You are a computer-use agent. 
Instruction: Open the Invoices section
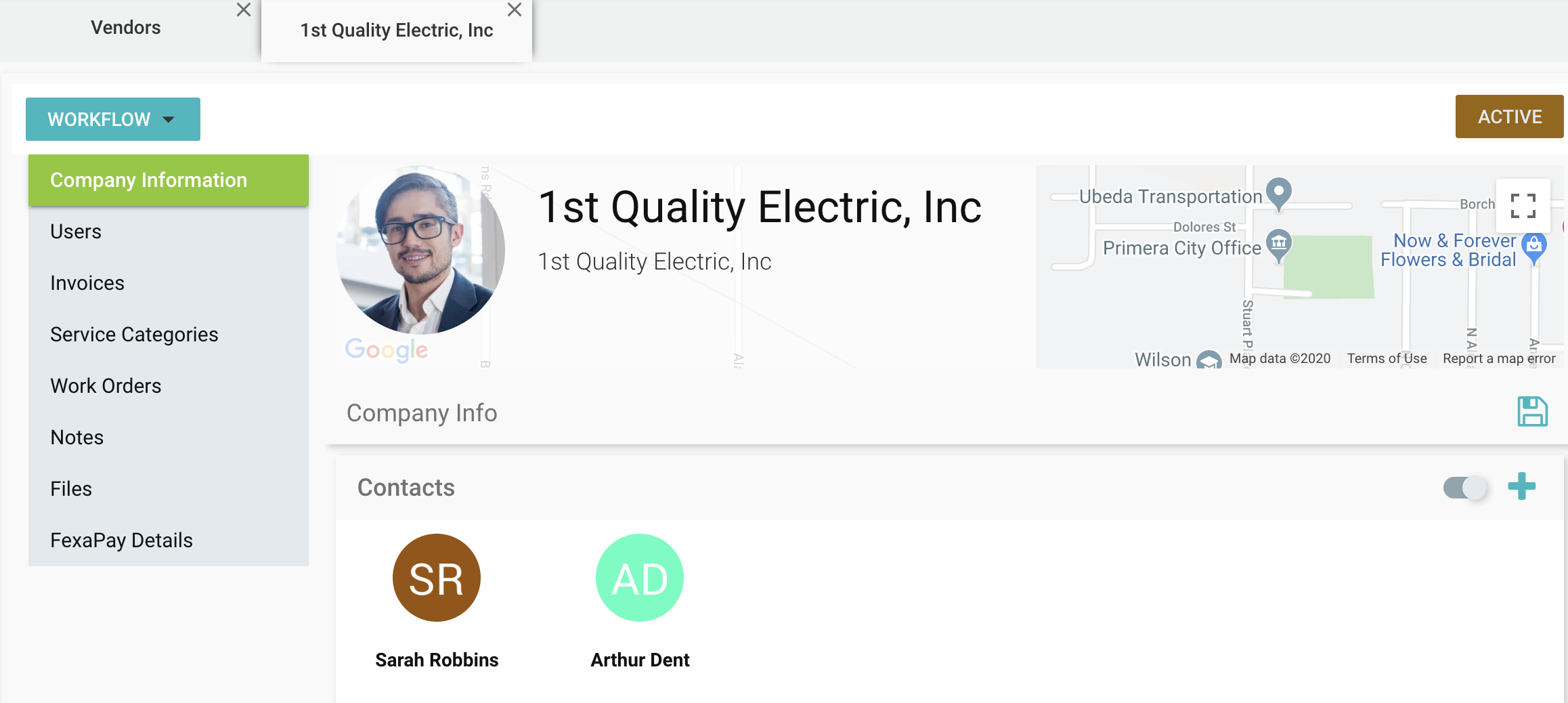(87, 283)
